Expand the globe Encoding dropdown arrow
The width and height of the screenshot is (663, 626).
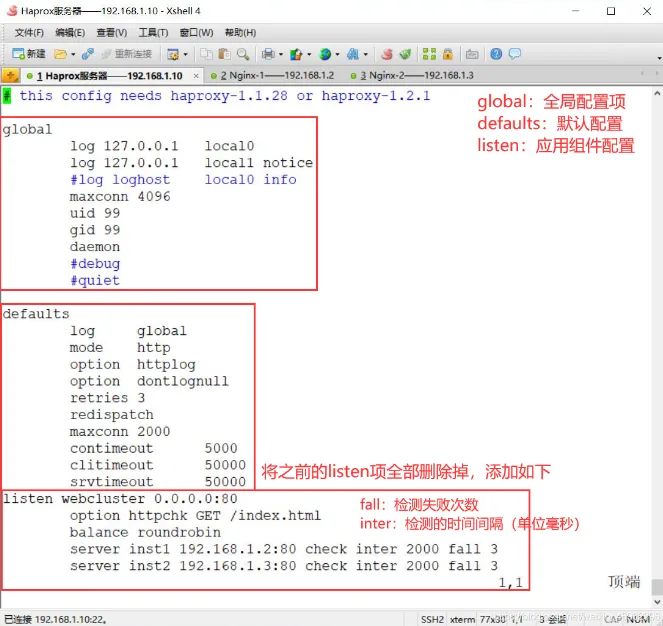(337, 54)
